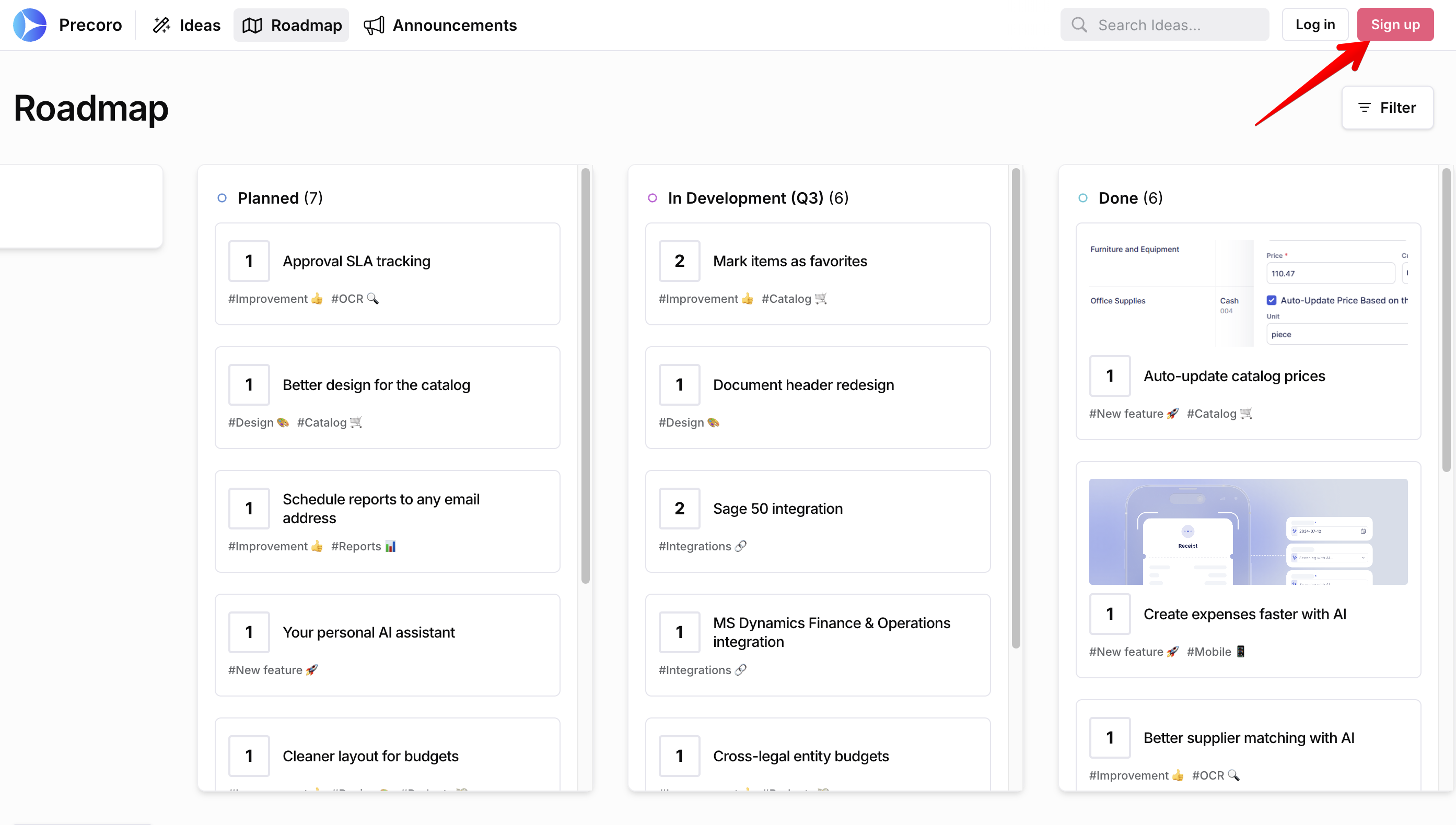Open the Announcements page
The height and width of the screenshot is (825, 1456).
[440, 25]
